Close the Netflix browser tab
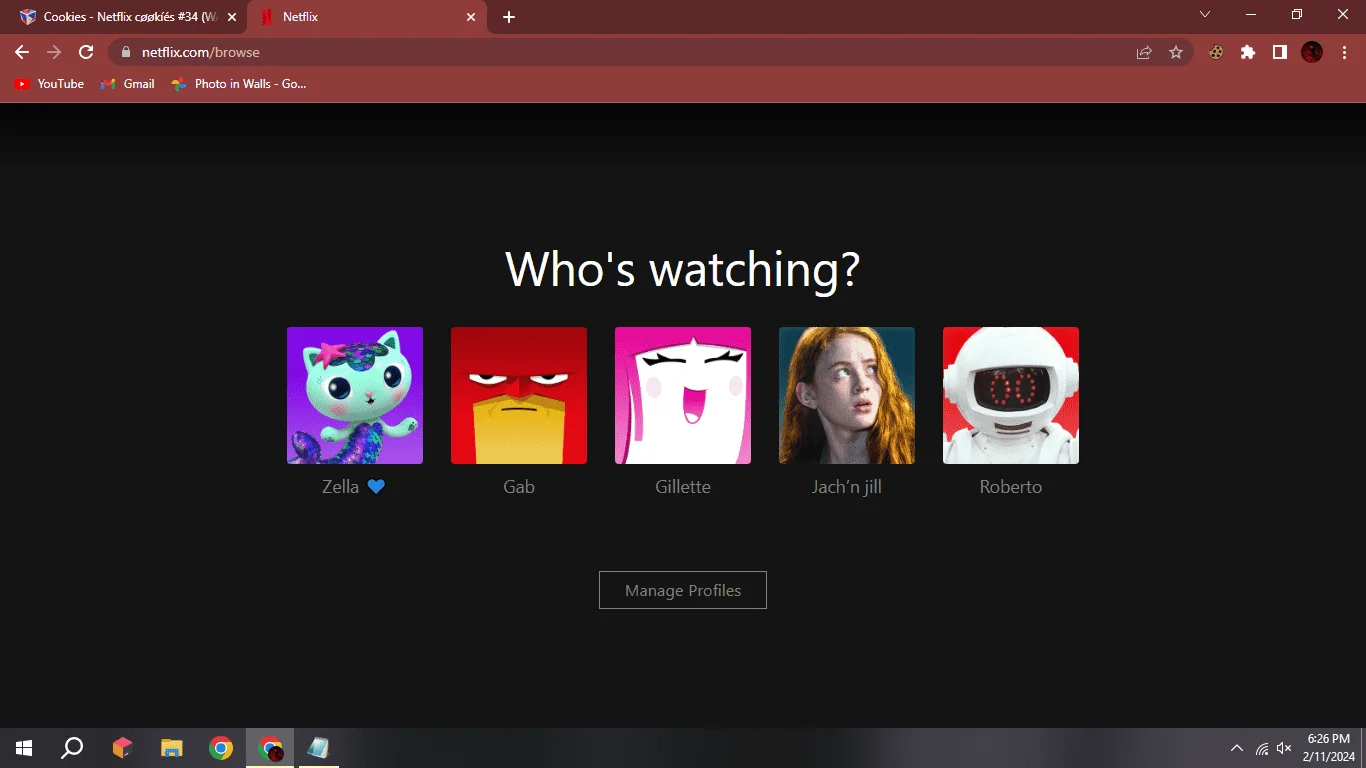1366x768 pixels. pyautogui.click(x=471, y=17)
